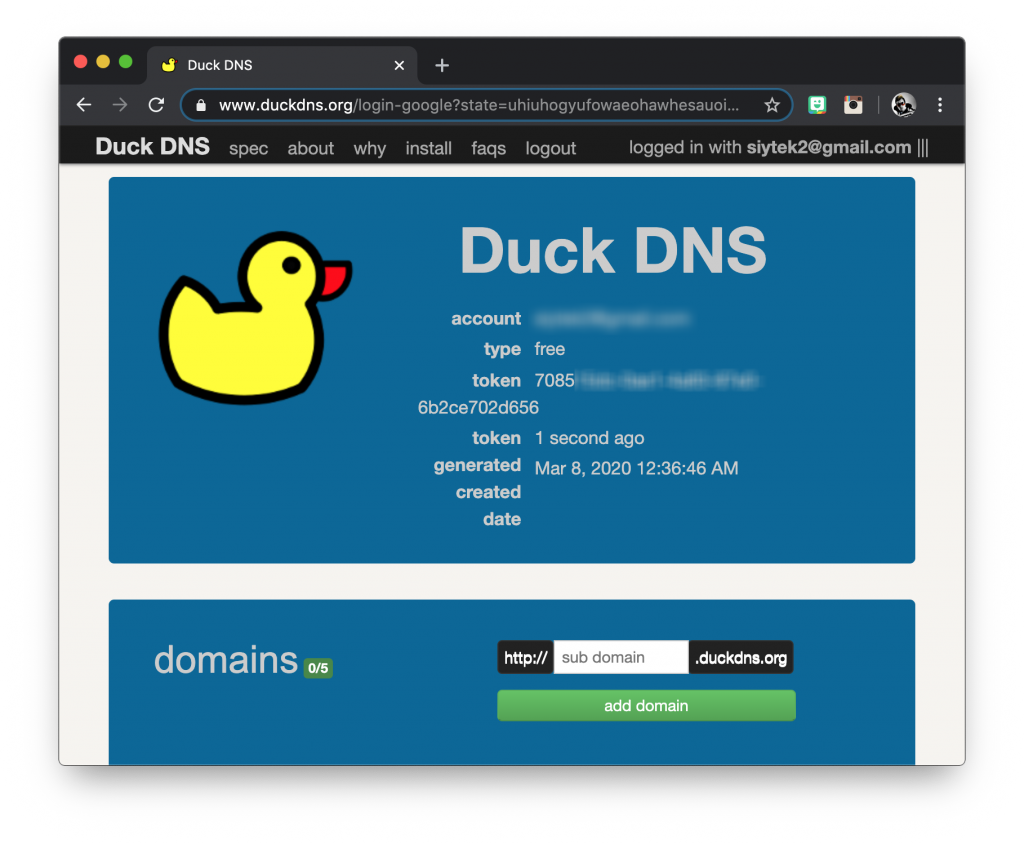The height and width of the screenshot is (843, 1024).
Task: Click the sub domain input field
Action: pyautogui.click(x=621, y=658)
